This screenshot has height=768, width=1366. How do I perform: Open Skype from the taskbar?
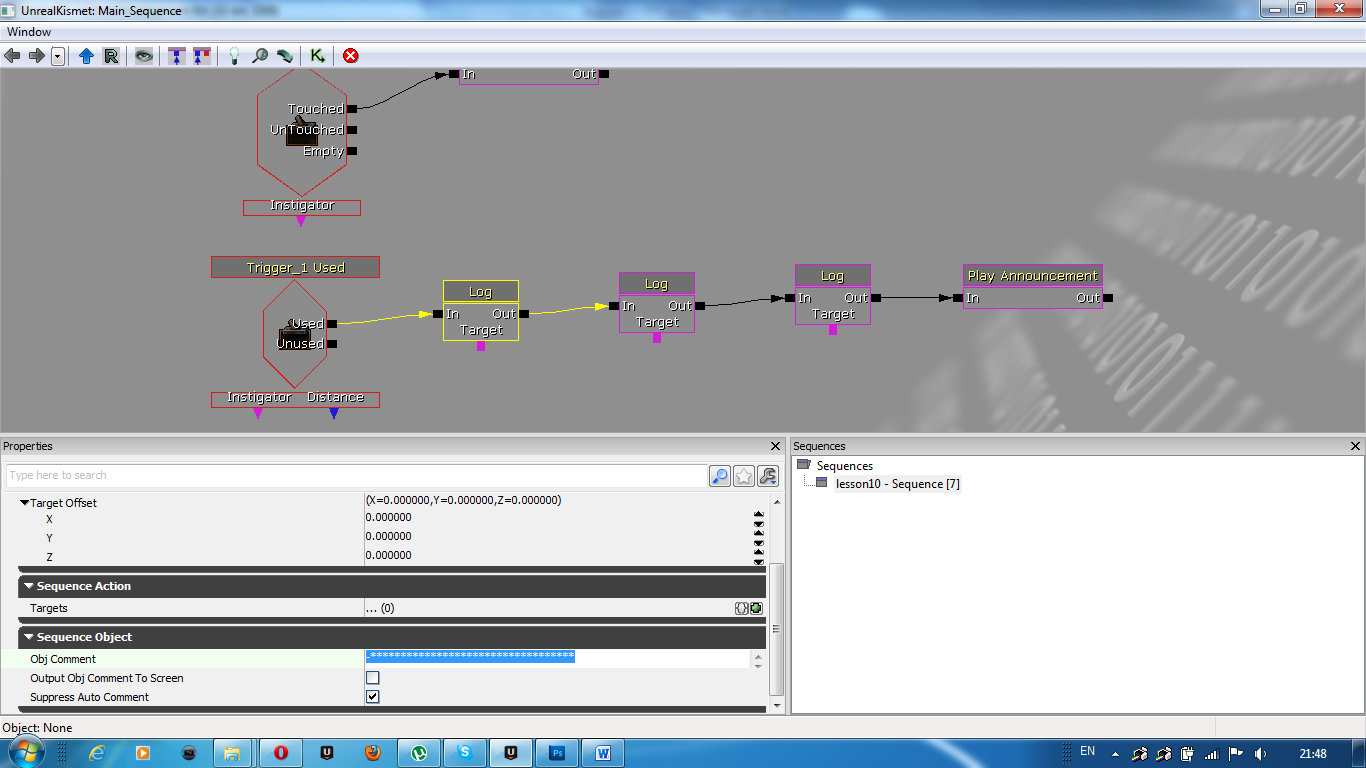(x=465, y=753)
